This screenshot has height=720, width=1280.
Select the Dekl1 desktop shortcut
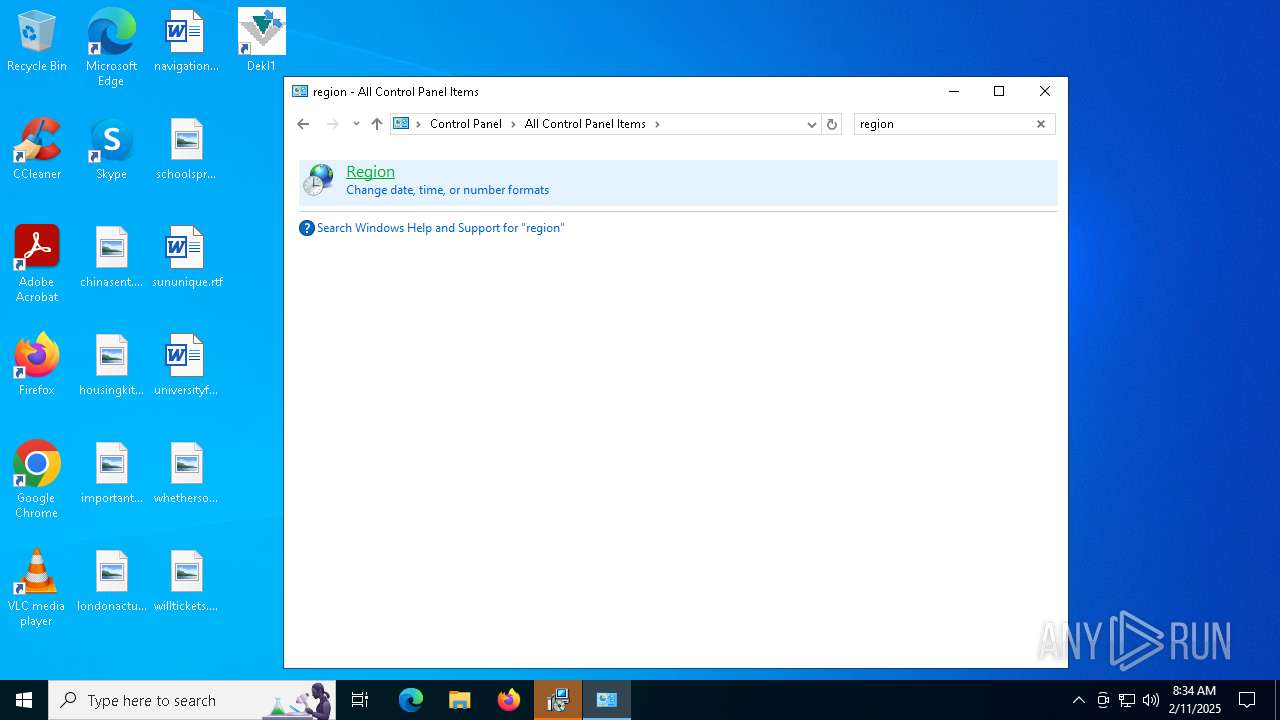262,40
